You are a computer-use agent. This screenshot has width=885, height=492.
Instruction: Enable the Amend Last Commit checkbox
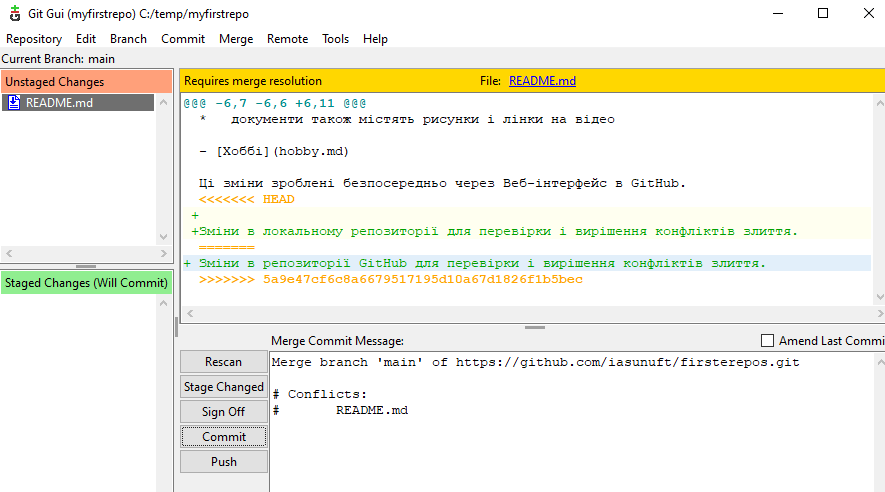coord(768,341)
